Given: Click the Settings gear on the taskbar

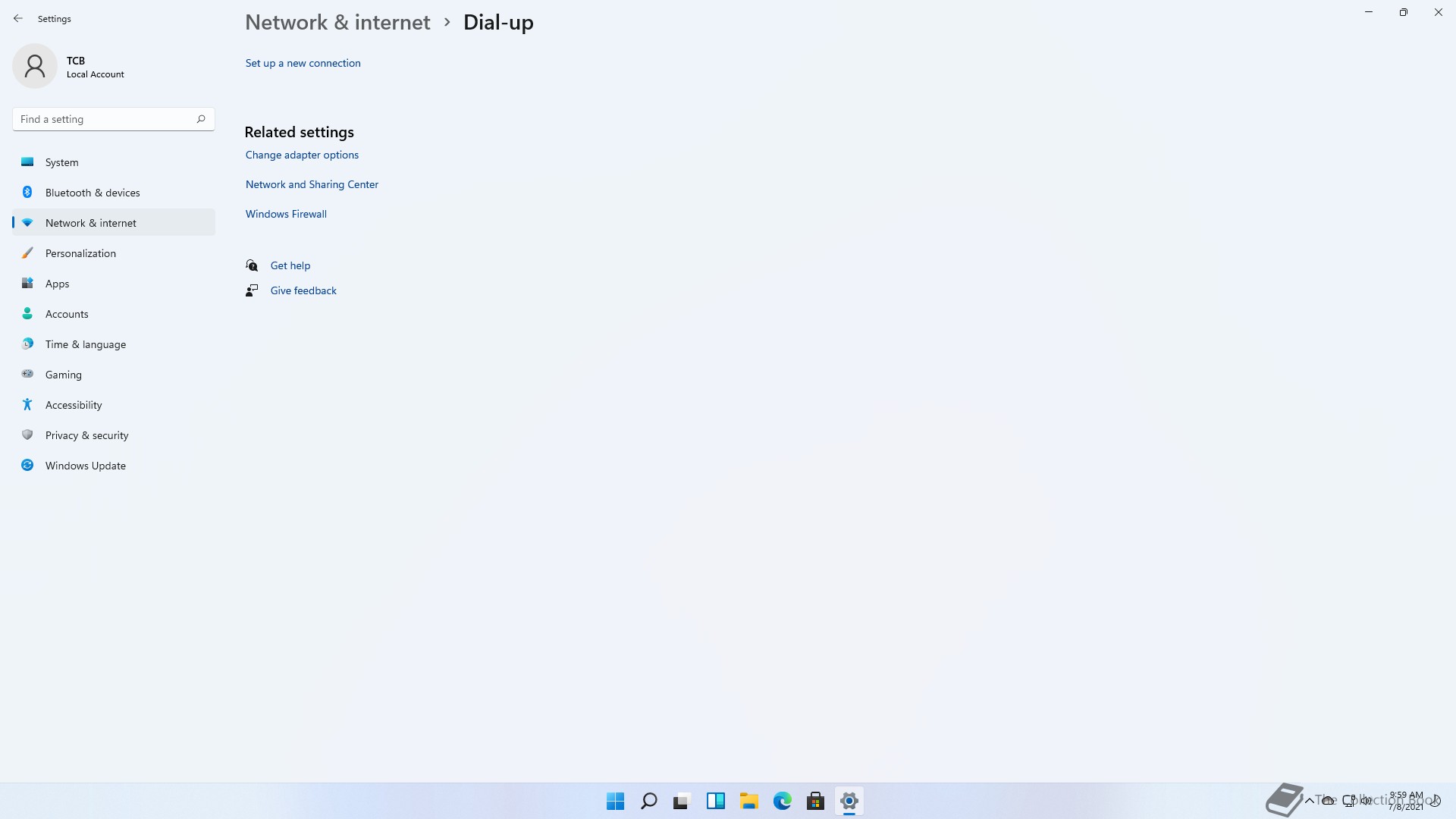Looking at the screenshot, I should 849,801.
